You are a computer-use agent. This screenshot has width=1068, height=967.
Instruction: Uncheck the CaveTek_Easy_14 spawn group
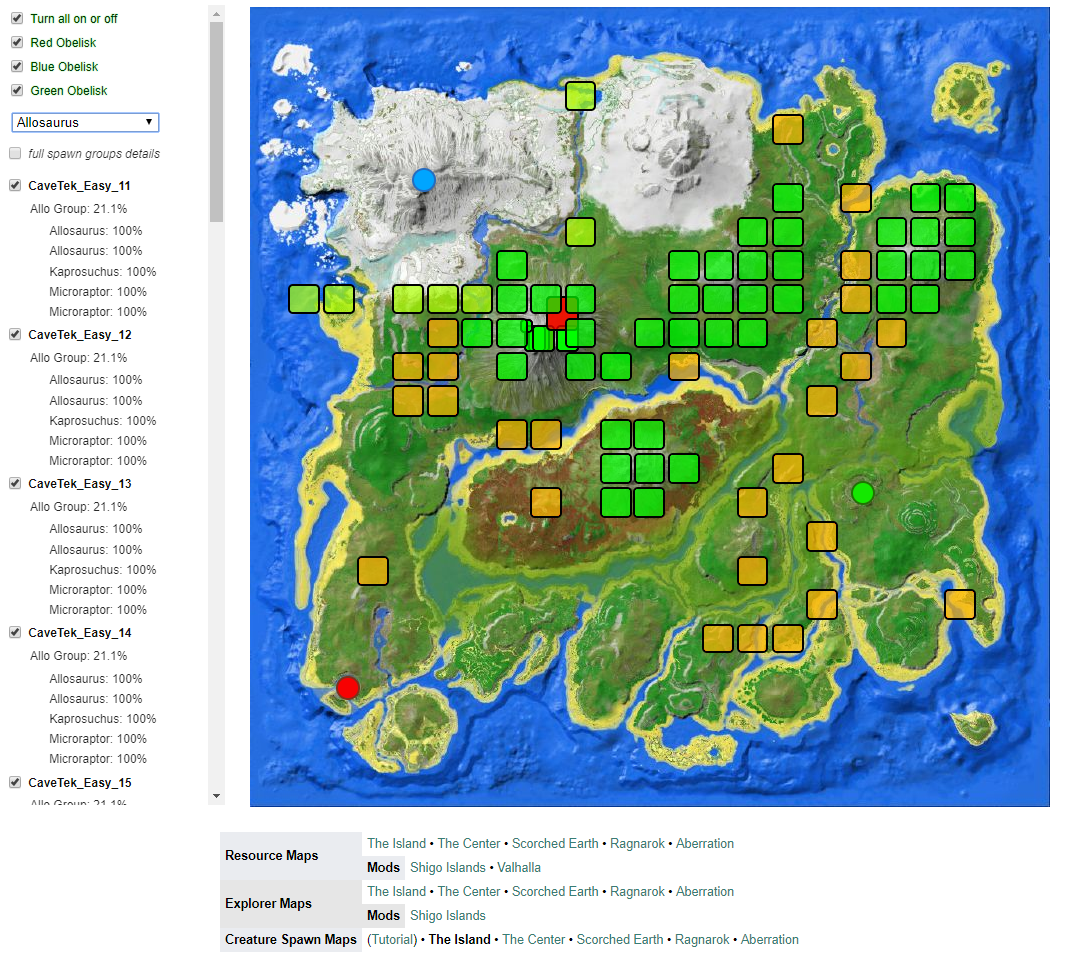[15, 633]
